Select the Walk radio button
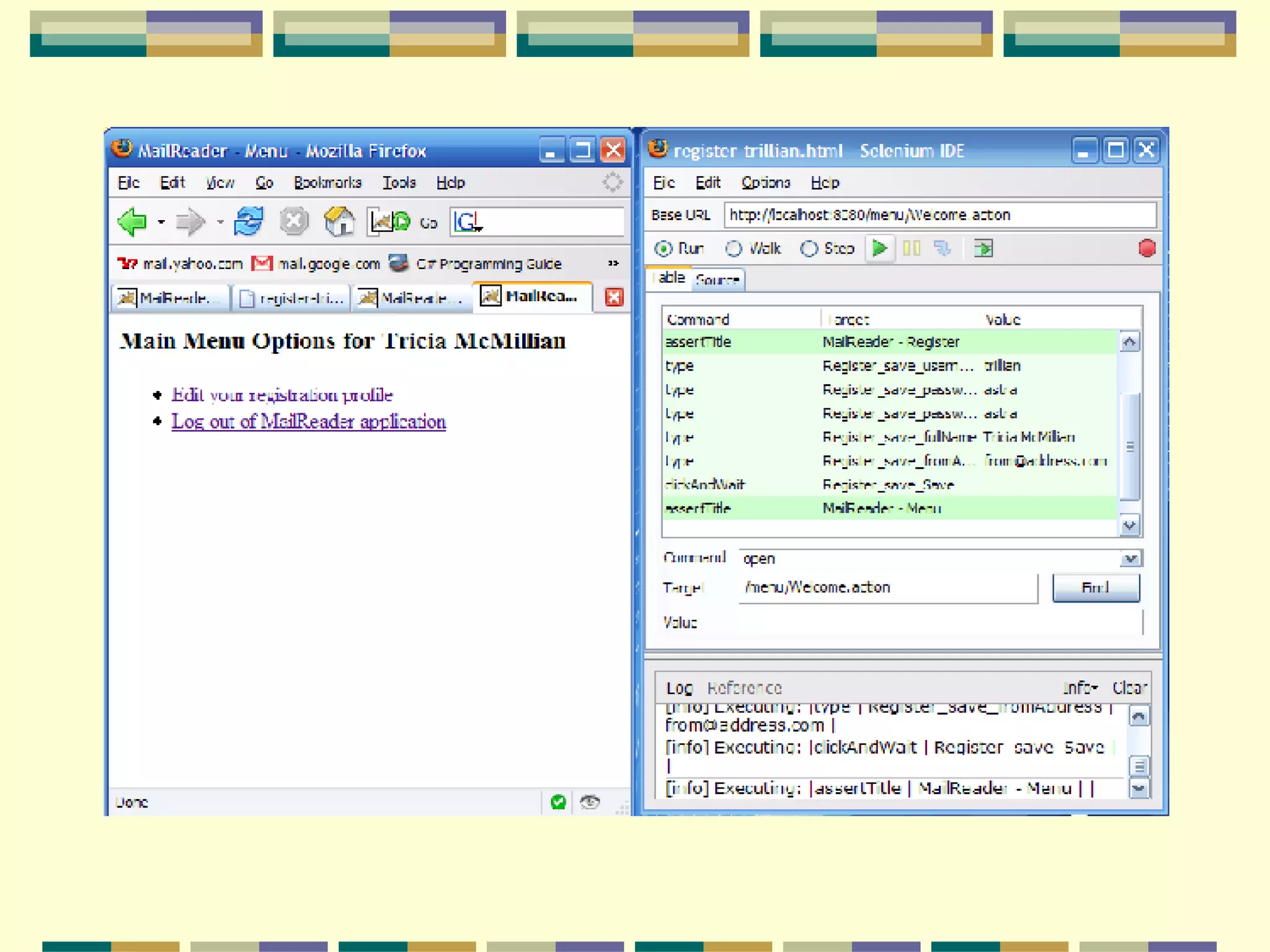The image size is (1270, 952). [734, 249]
